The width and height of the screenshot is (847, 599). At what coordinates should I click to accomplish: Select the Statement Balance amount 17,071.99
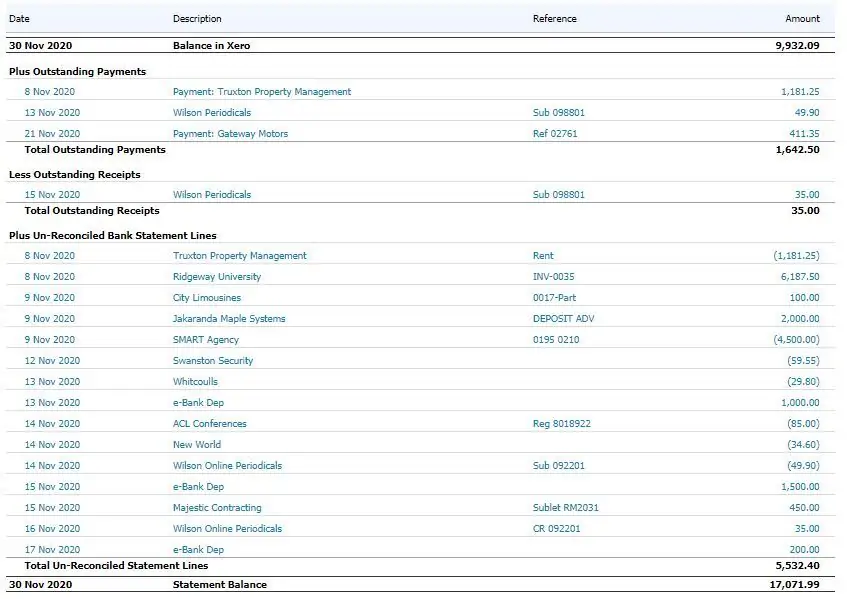point(794,585)
